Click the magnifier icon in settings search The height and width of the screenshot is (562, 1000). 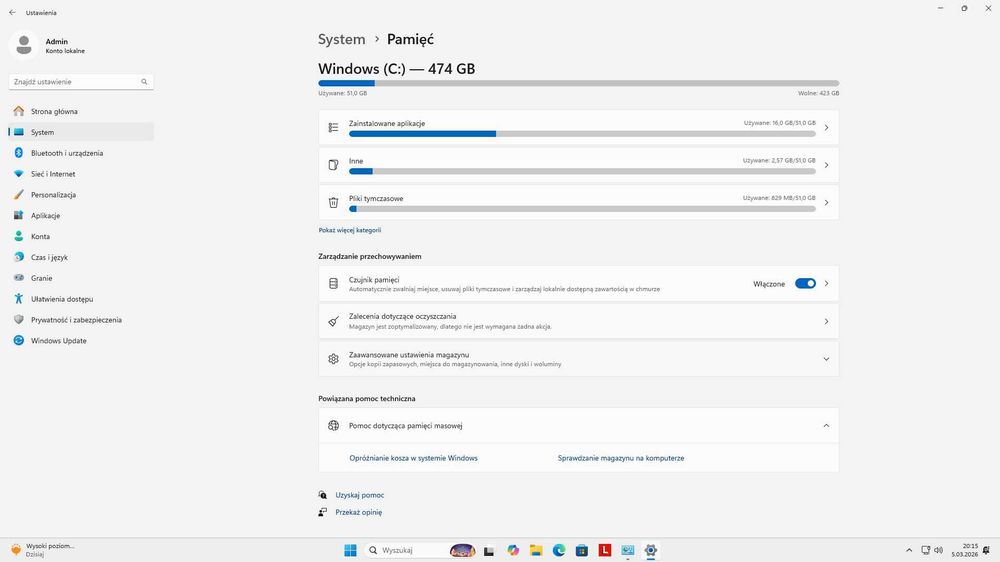coord(144,82)
